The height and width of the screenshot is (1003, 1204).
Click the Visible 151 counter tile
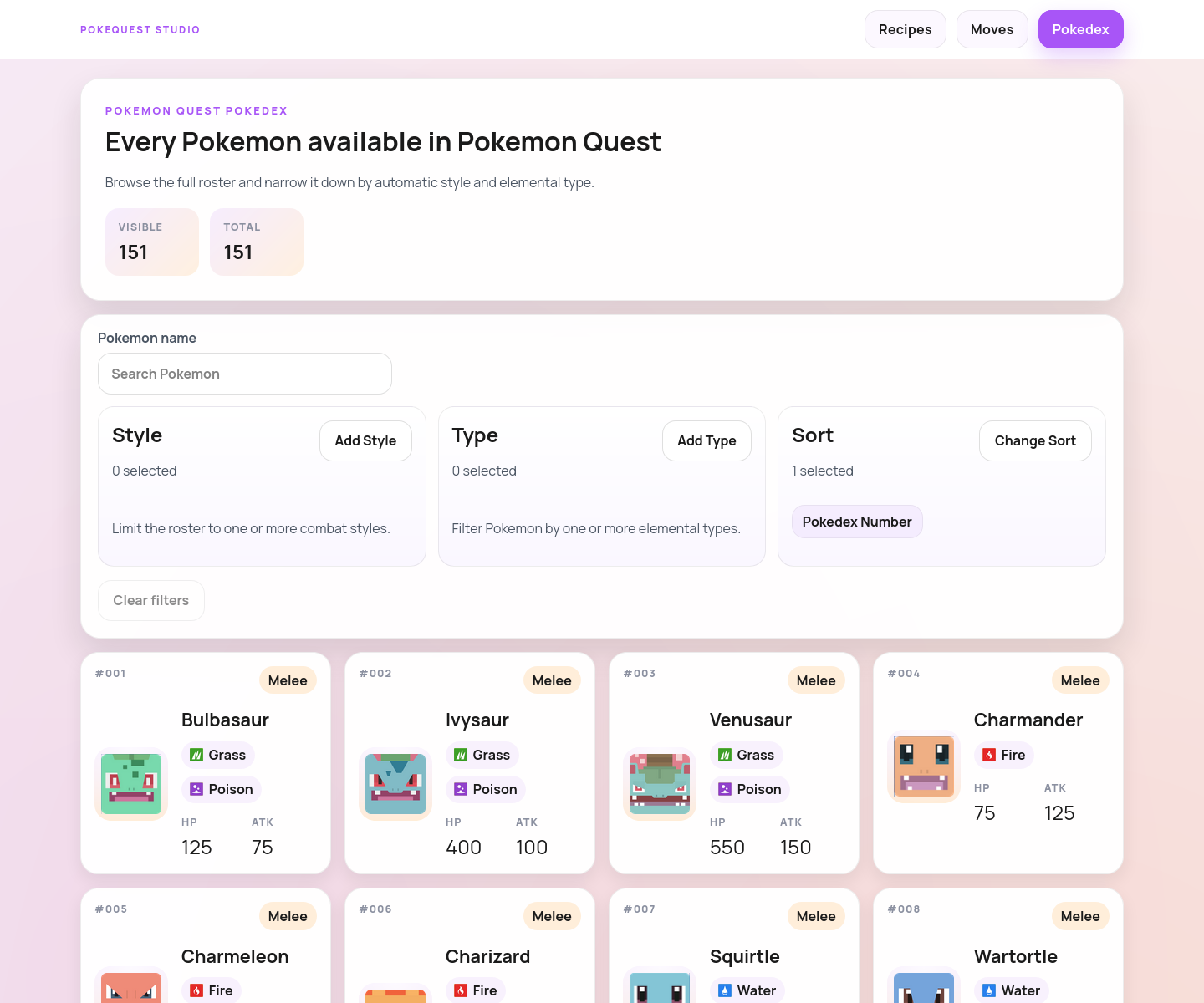coord(152,242)
